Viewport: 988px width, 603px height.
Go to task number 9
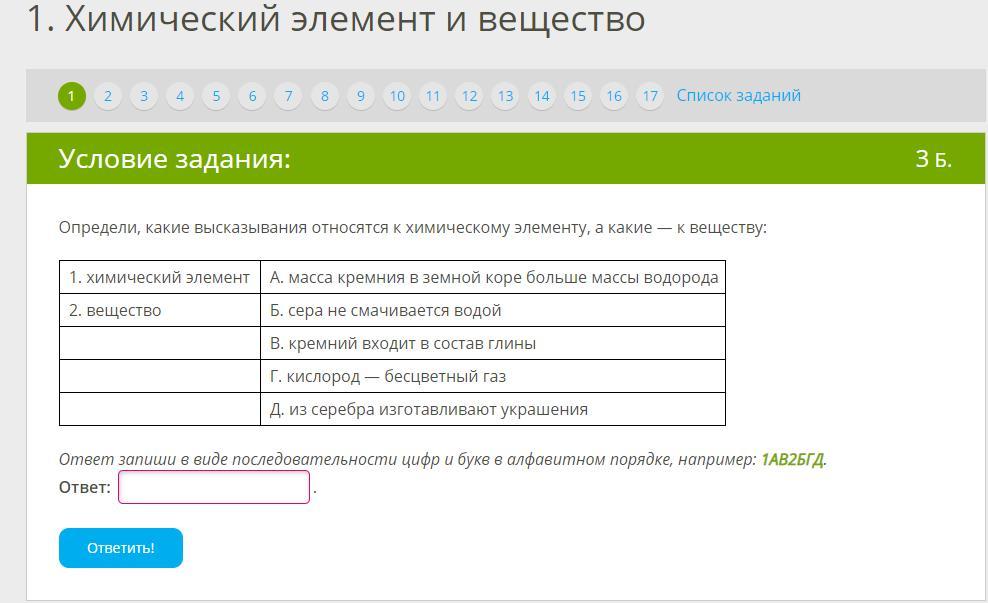point(360,96)
